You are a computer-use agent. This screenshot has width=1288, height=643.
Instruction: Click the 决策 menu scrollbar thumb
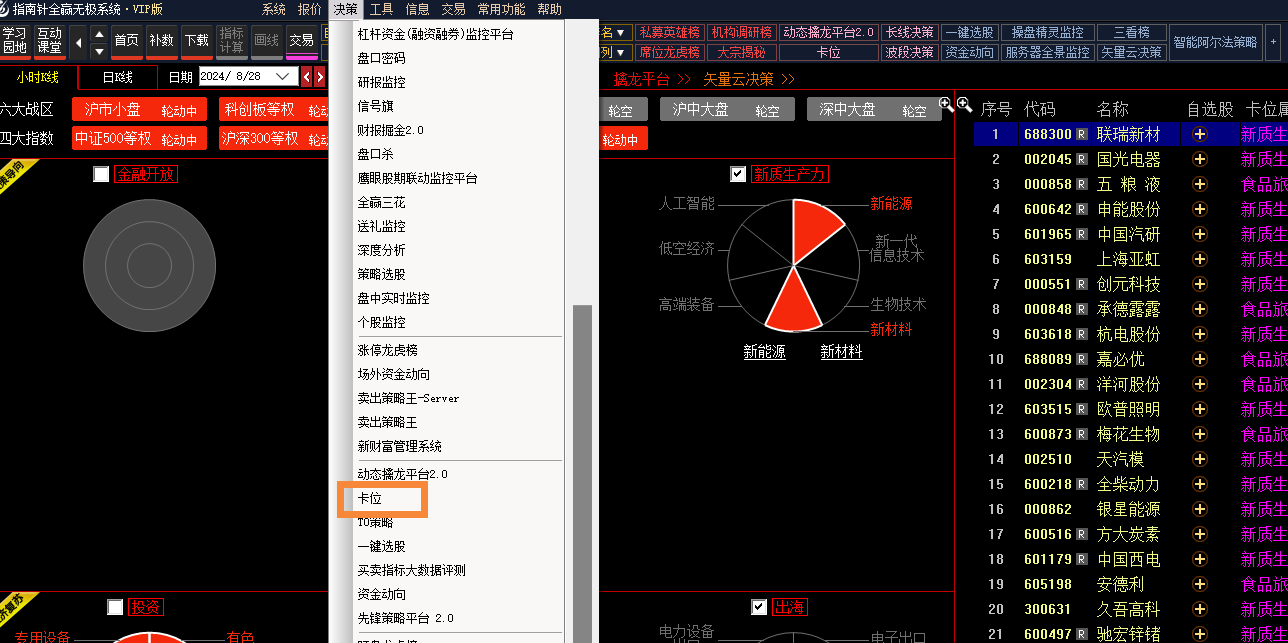(582, 470)
